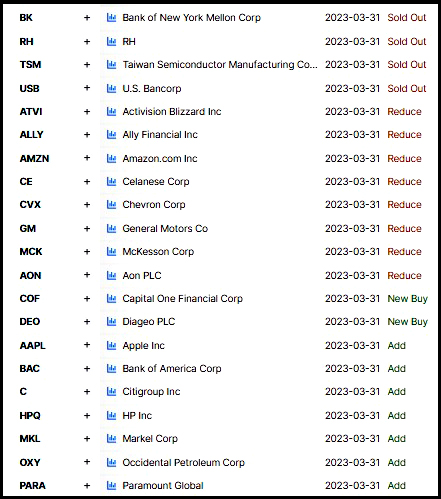Open chart icon for Bank of New York Mellon

[111, 17]
